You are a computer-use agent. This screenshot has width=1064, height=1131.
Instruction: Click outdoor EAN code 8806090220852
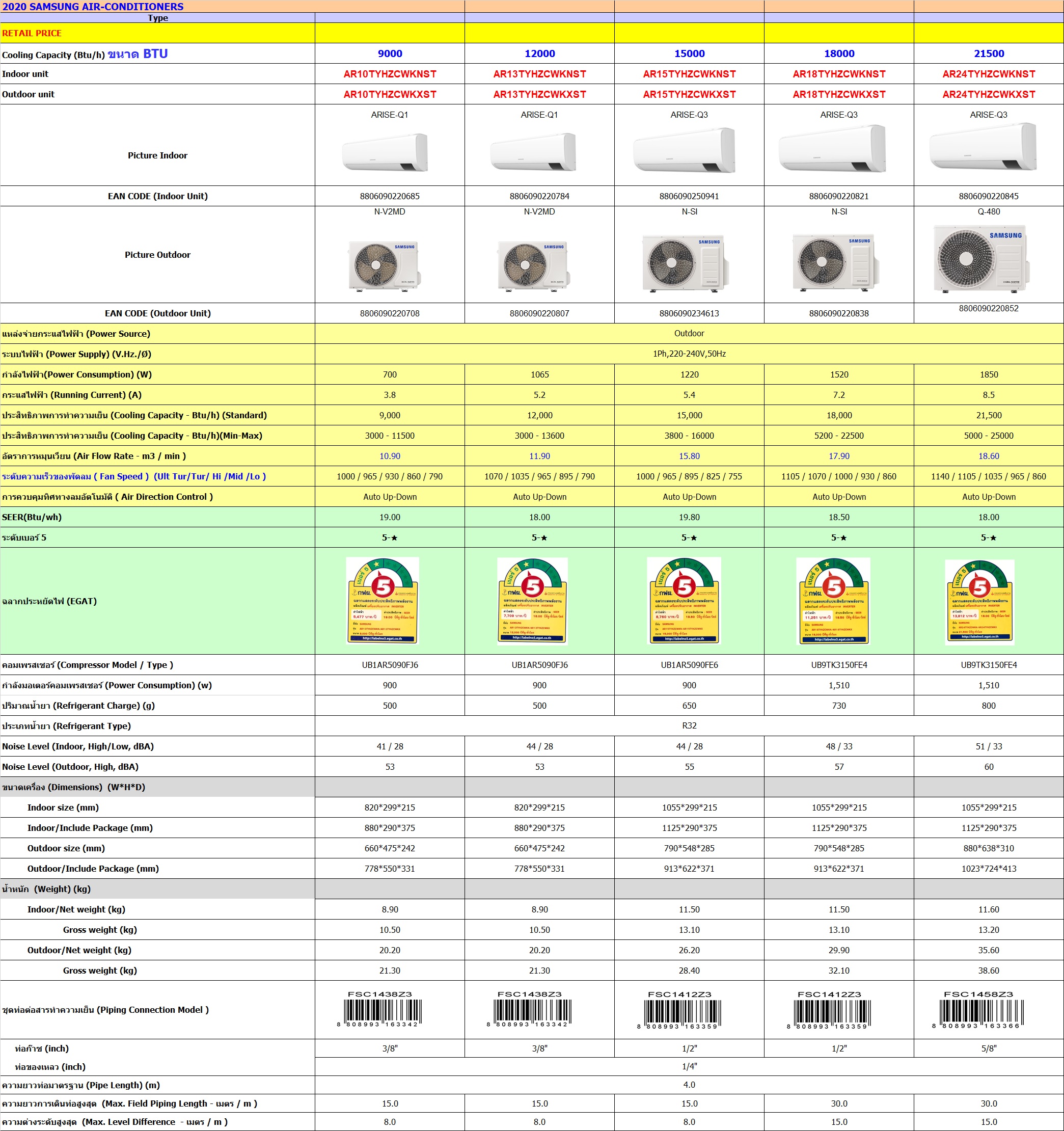[x=989, y=308]
